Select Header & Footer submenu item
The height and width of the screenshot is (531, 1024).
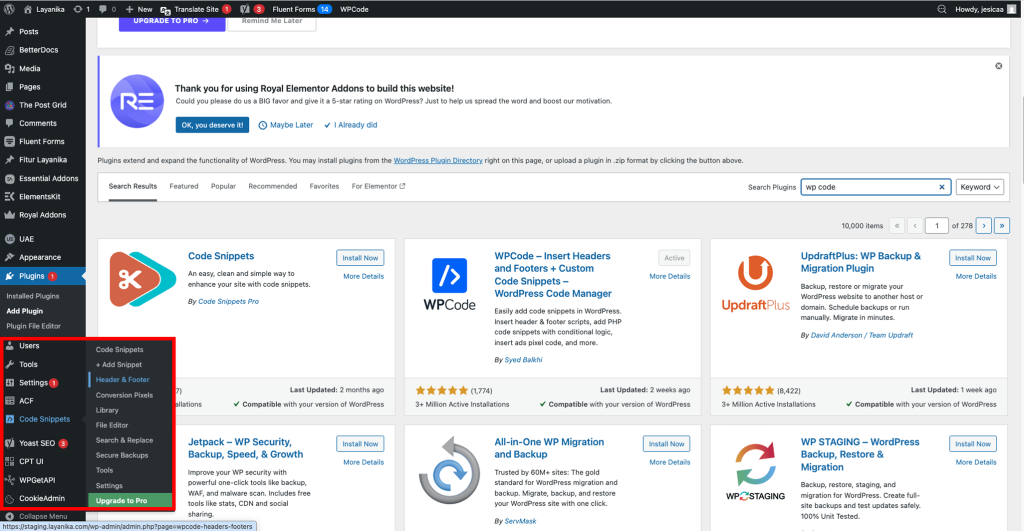(x=123, y=380)
